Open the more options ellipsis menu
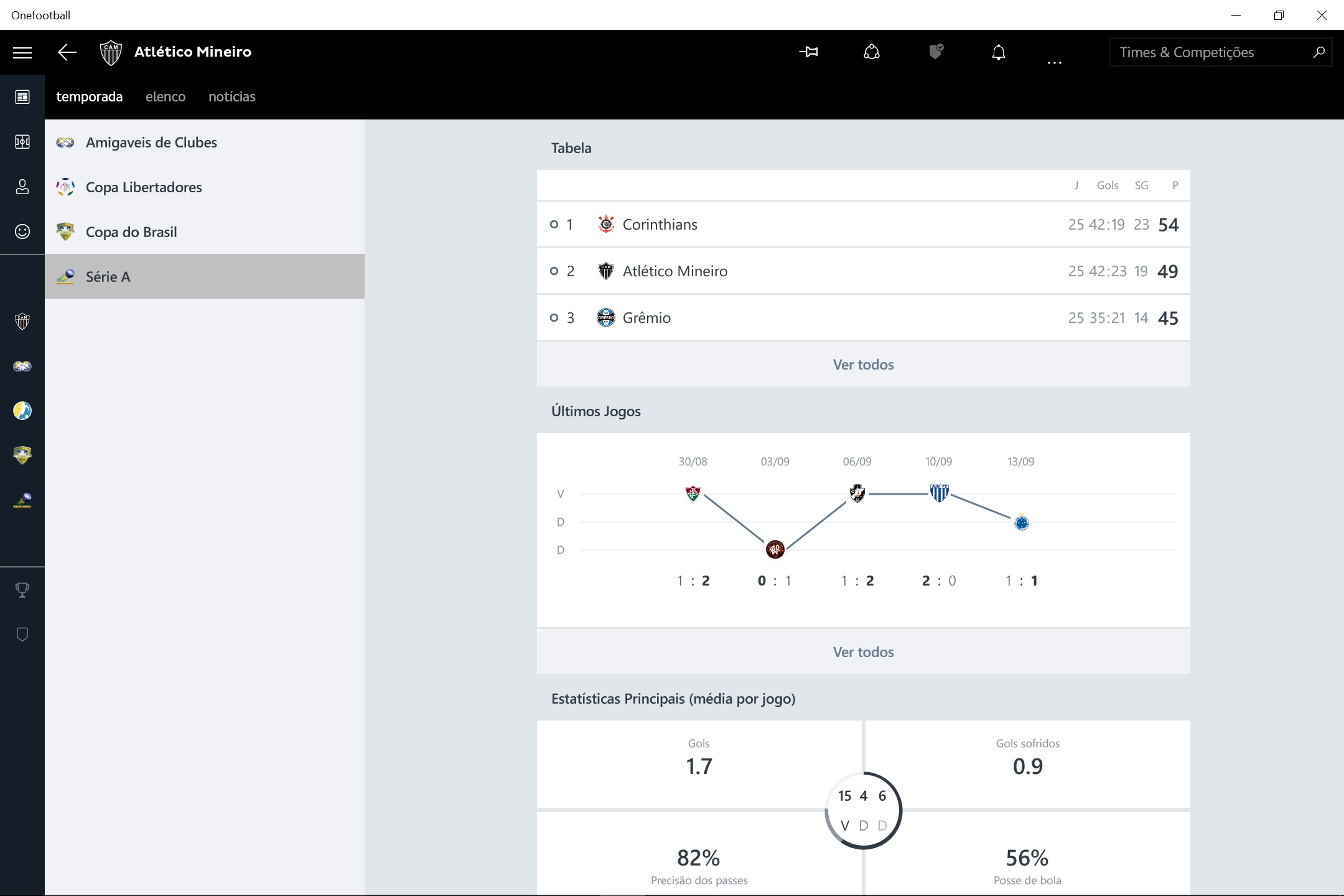 (1054, 62)
